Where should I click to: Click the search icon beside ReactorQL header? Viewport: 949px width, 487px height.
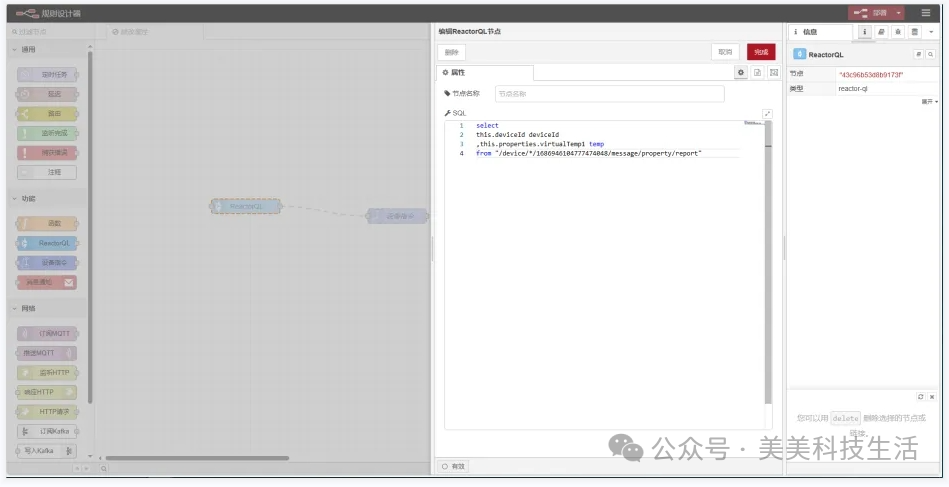(x=931, y=54)
